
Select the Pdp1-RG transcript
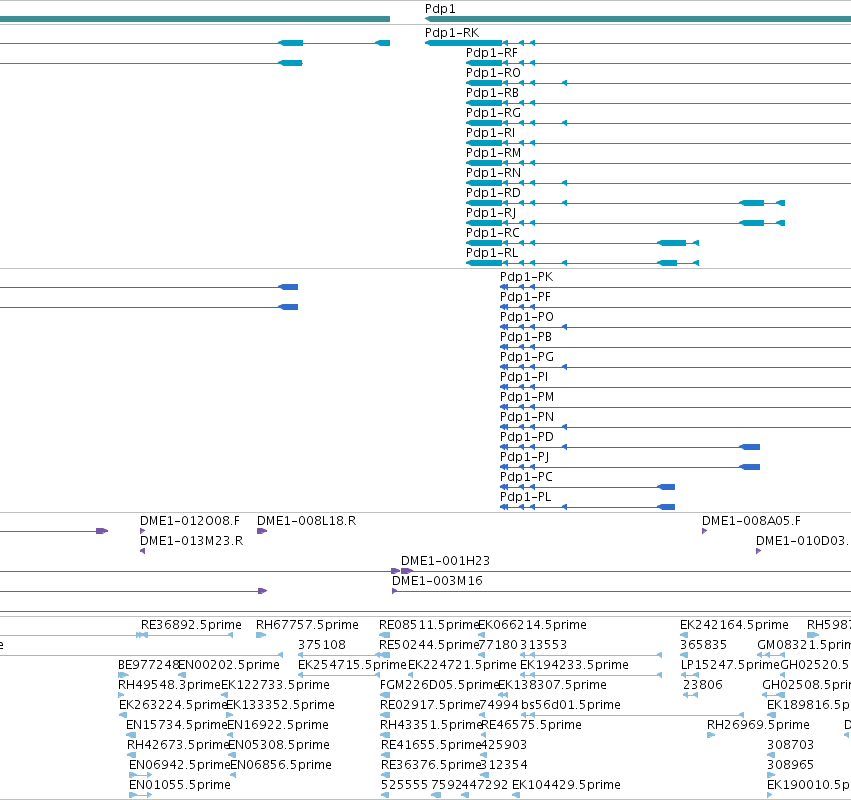click(x=493, y=112)
